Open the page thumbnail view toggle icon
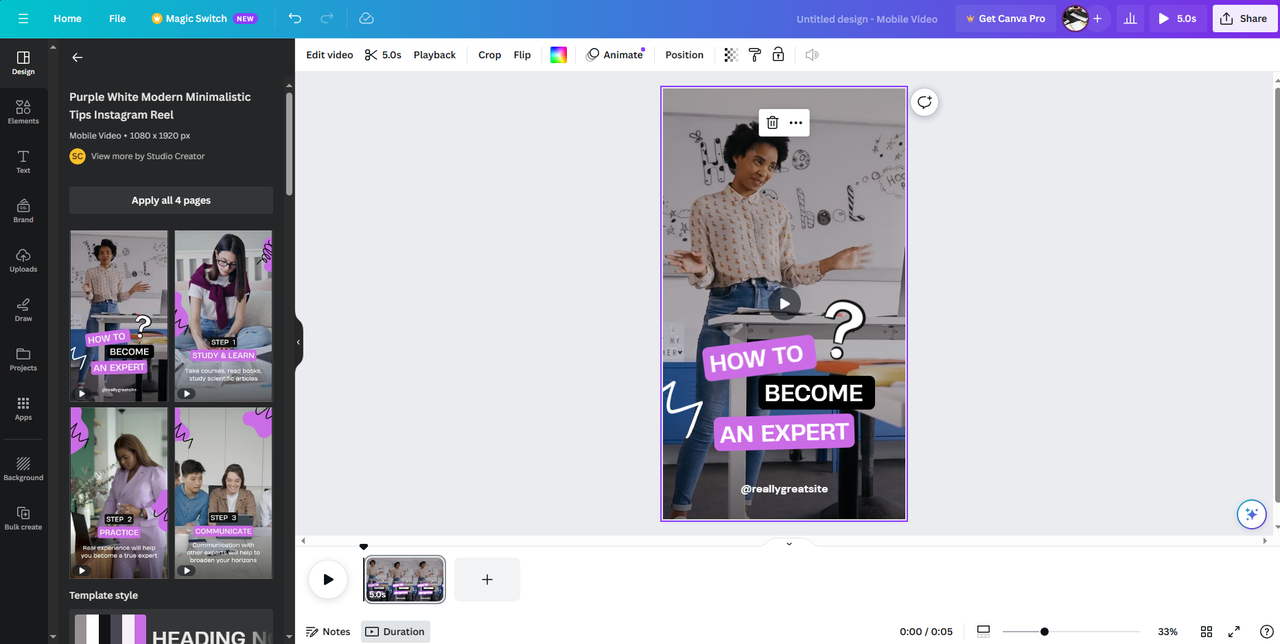1280x644 pixels. [x=983, y=632]
